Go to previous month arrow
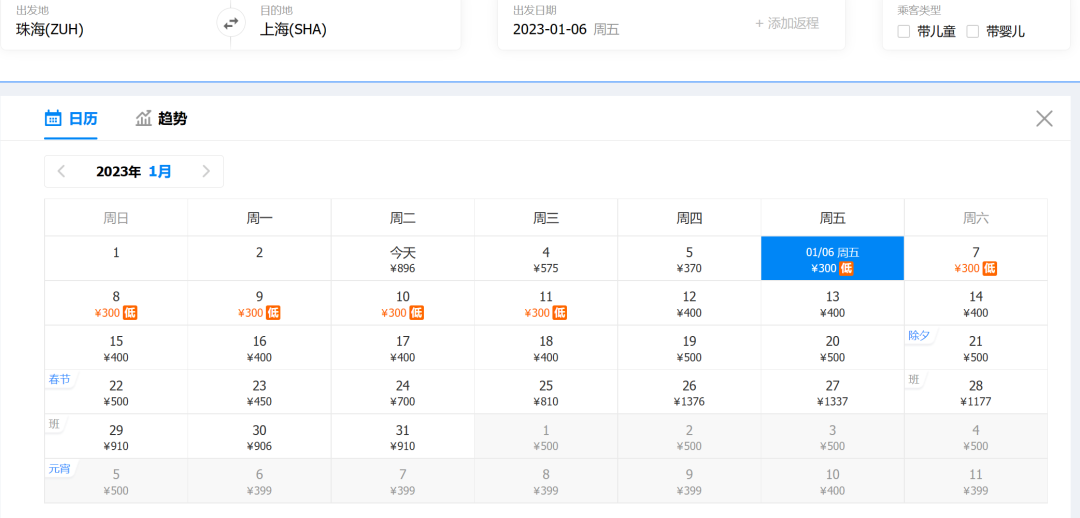 pos(61,172)
